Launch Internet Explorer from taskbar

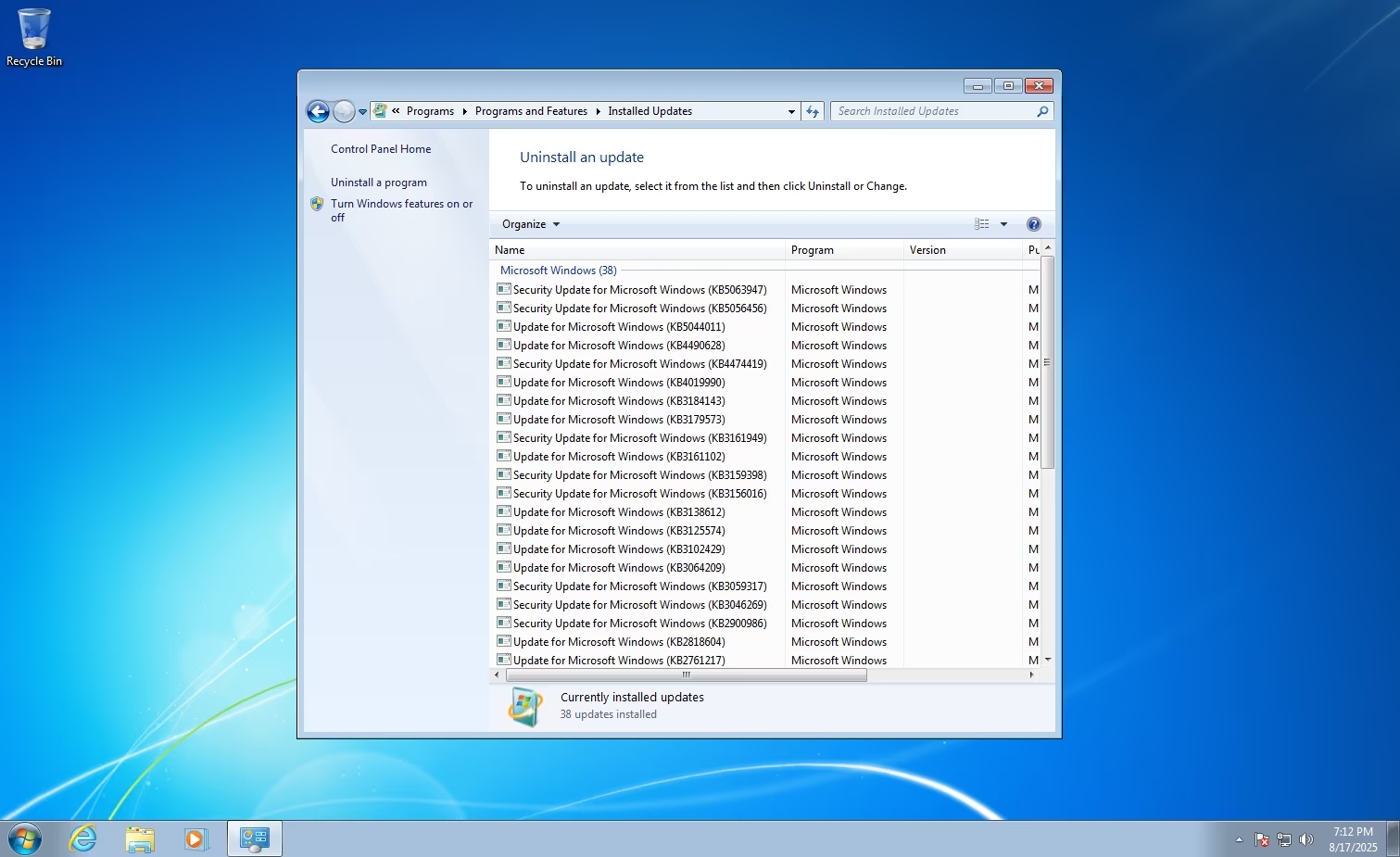[x=83, y=839]
